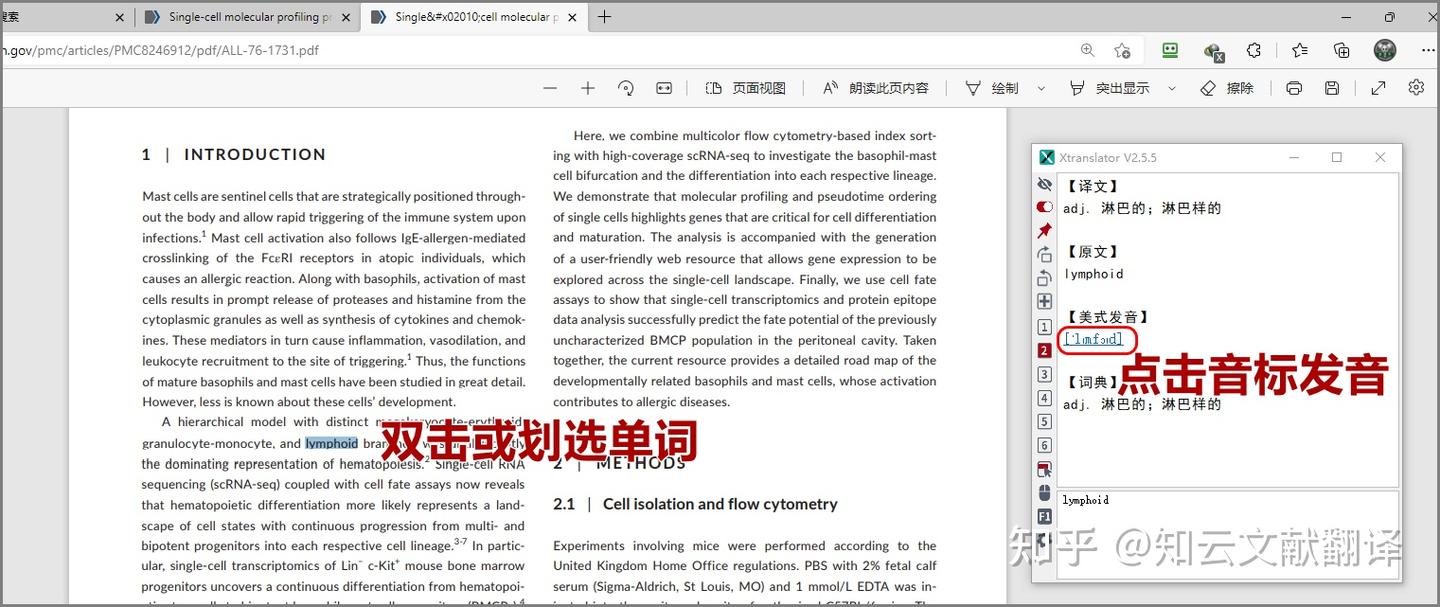
Task: Expand the 绘制 pen options dropdown
Action: pos(1041,88)
